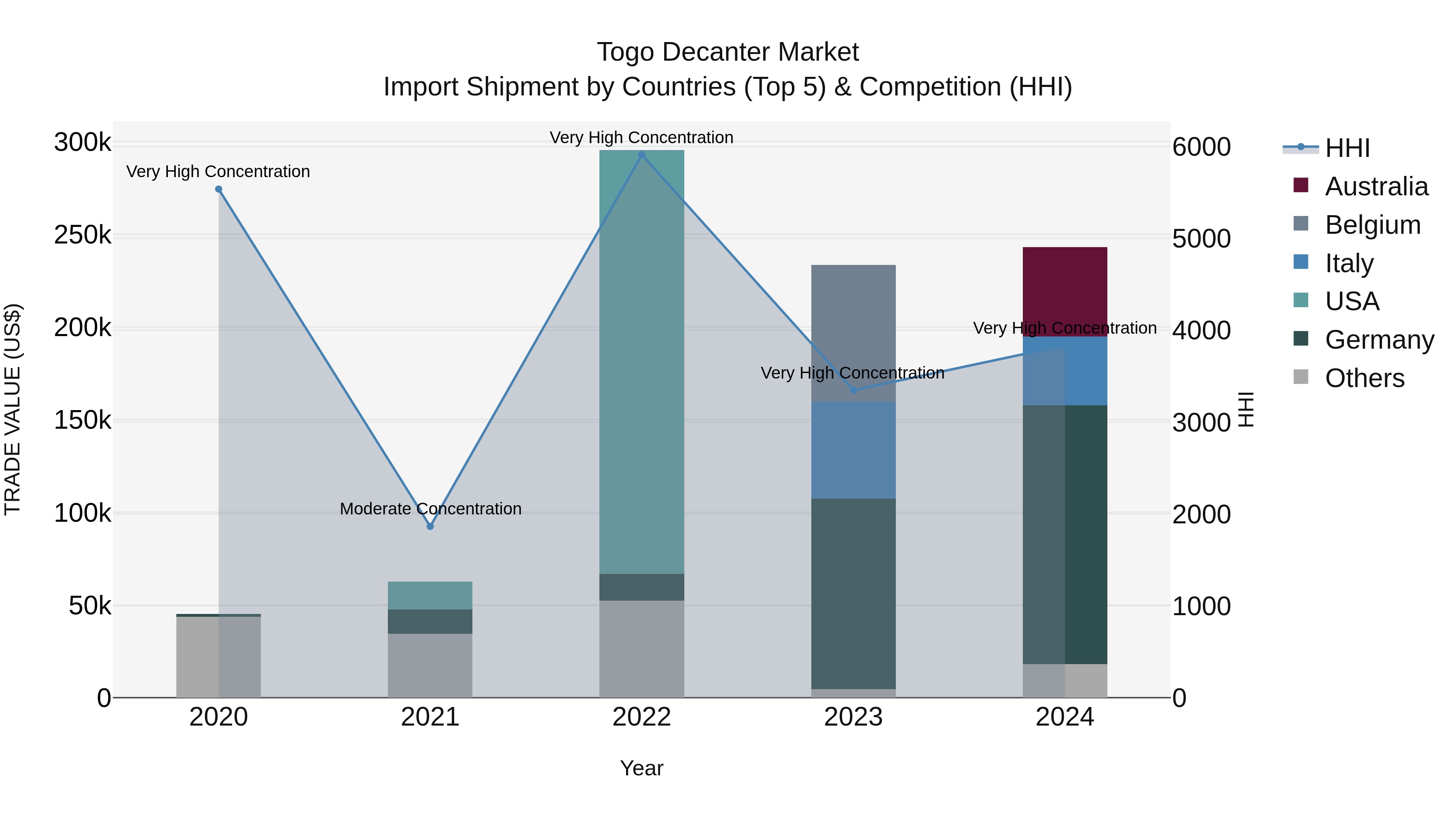Select the Australia segment of 2024 bar
The width and height of the screenshot is (1456, 819).
tap(1065, 292)
